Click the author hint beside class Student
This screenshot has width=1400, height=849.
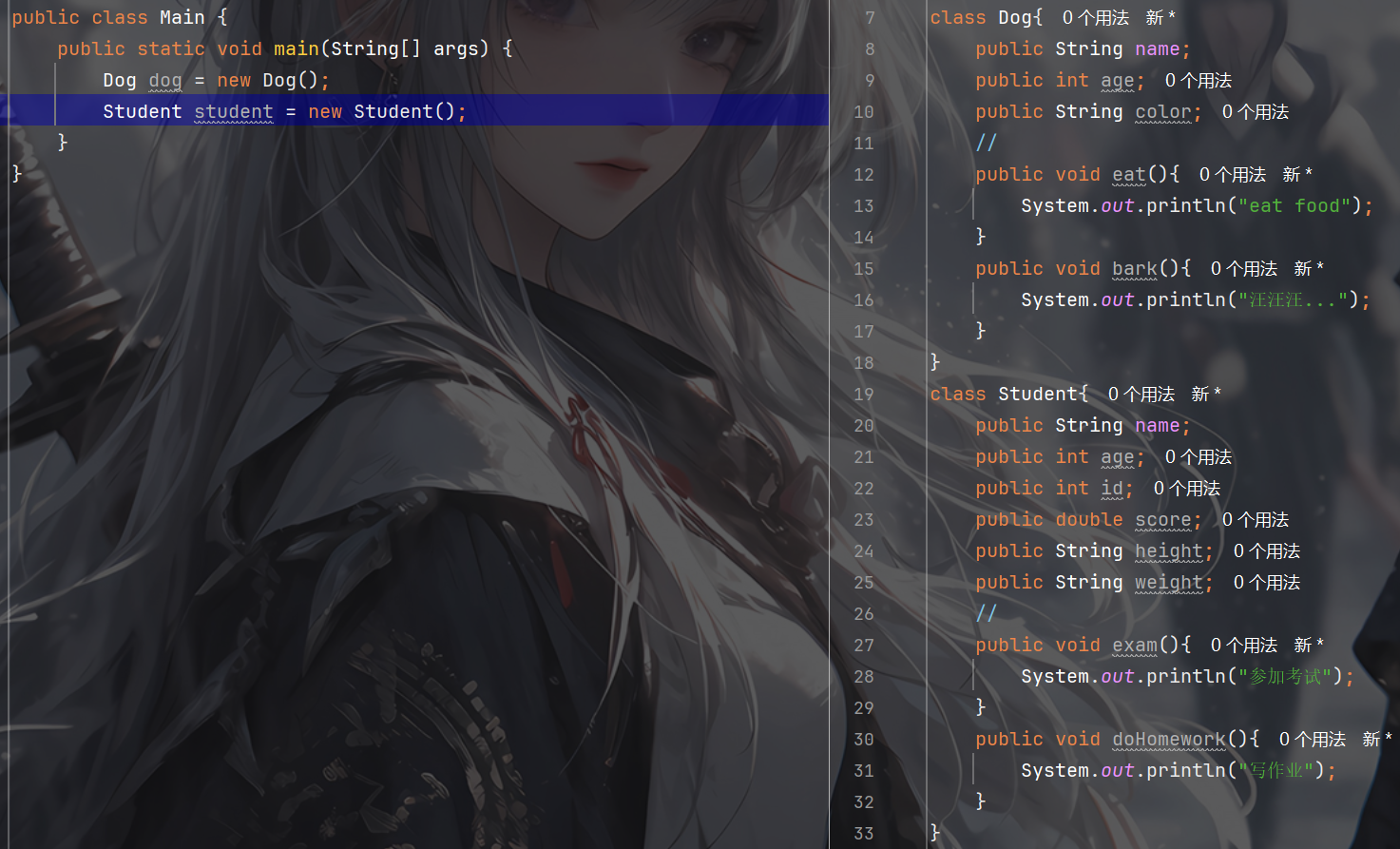click(x=1206, y=394)
